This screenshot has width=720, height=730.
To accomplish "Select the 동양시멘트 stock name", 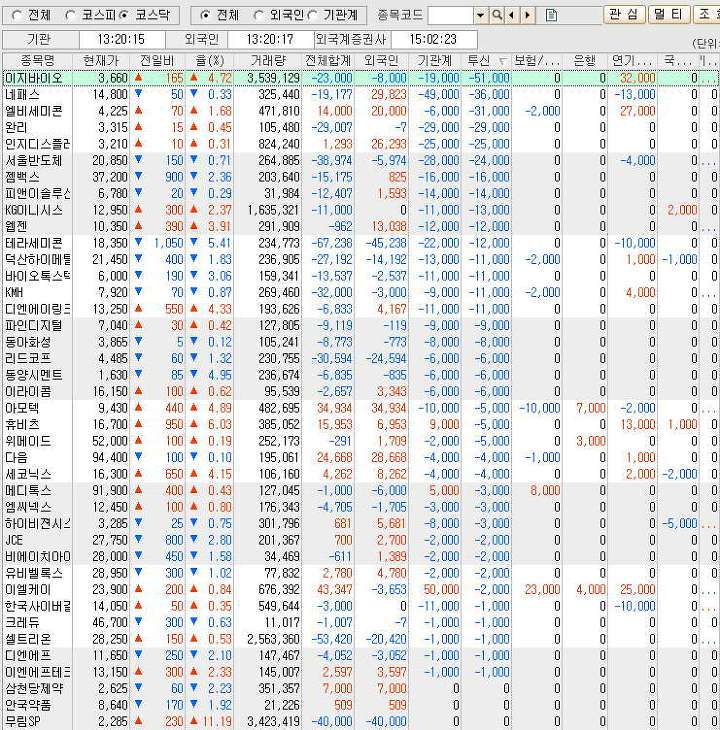I will pos(34,375).
